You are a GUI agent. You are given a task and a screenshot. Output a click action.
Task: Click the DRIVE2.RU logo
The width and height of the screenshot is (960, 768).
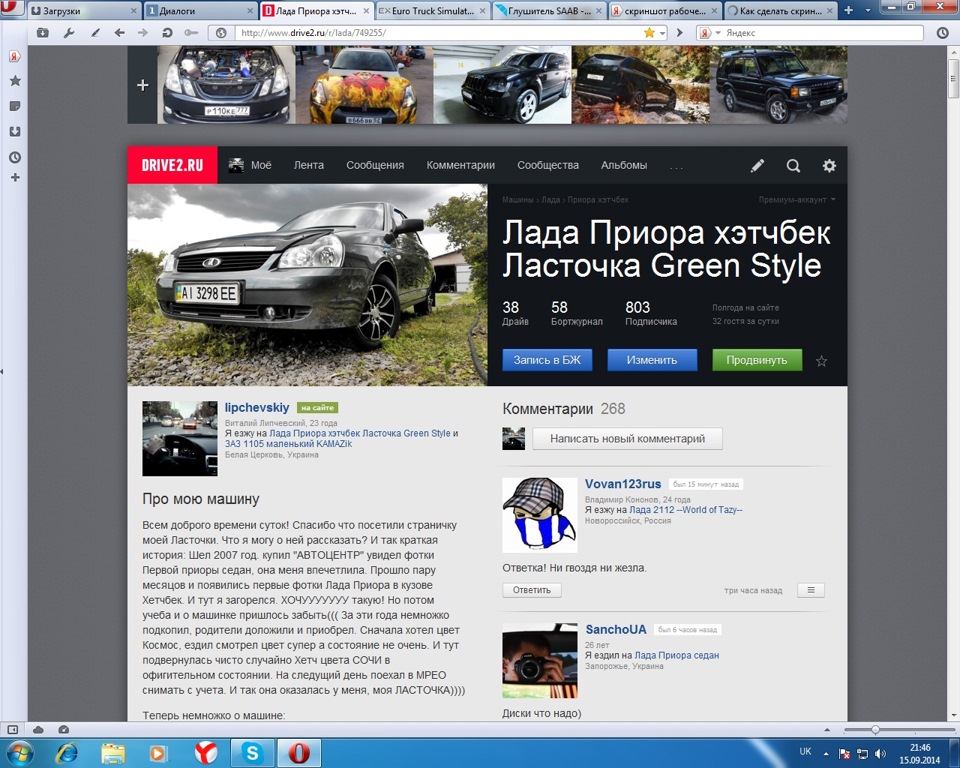coord(172,165)
